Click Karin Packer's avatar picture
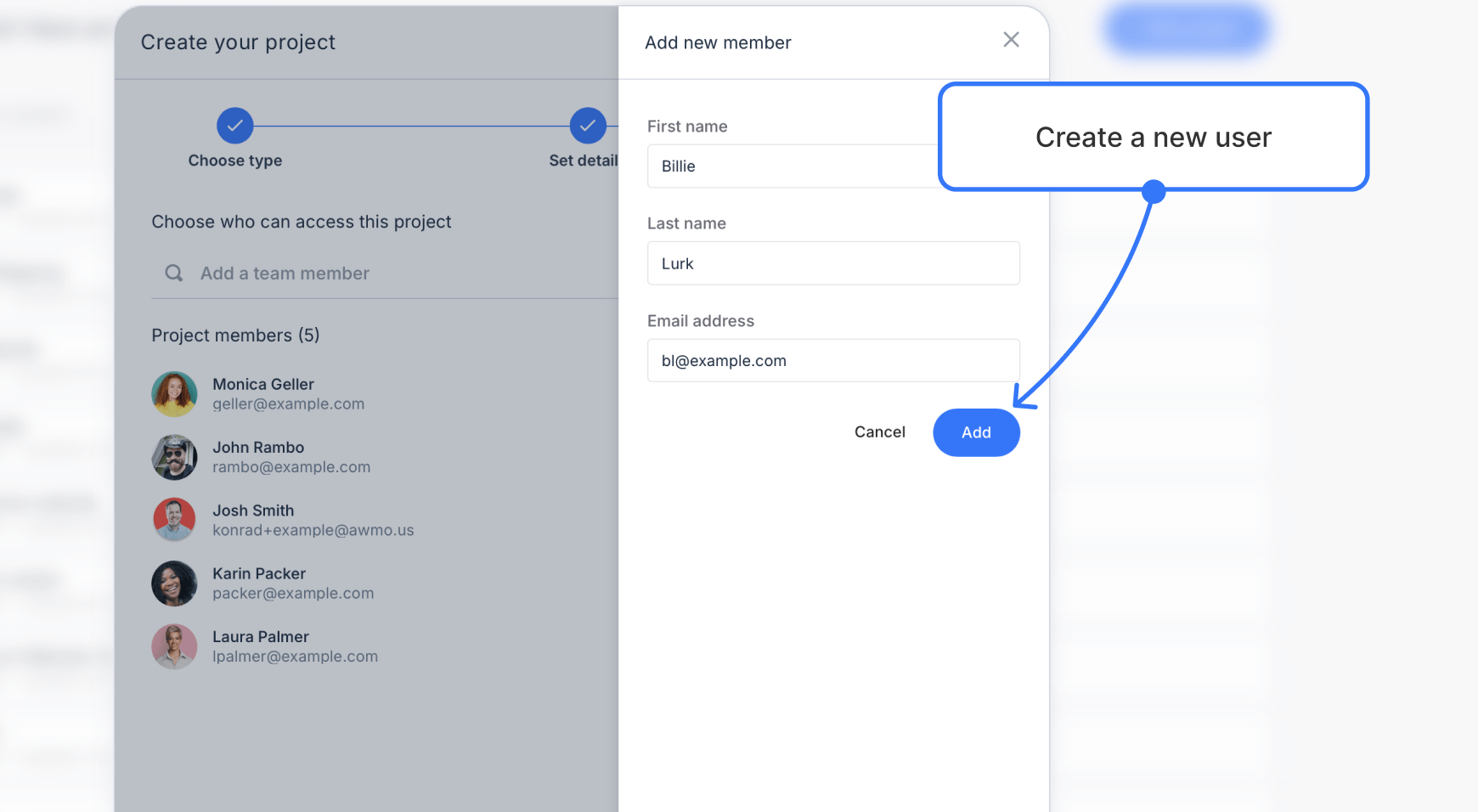The width and height of the screenshot is (1478, 812). point(174,584)
